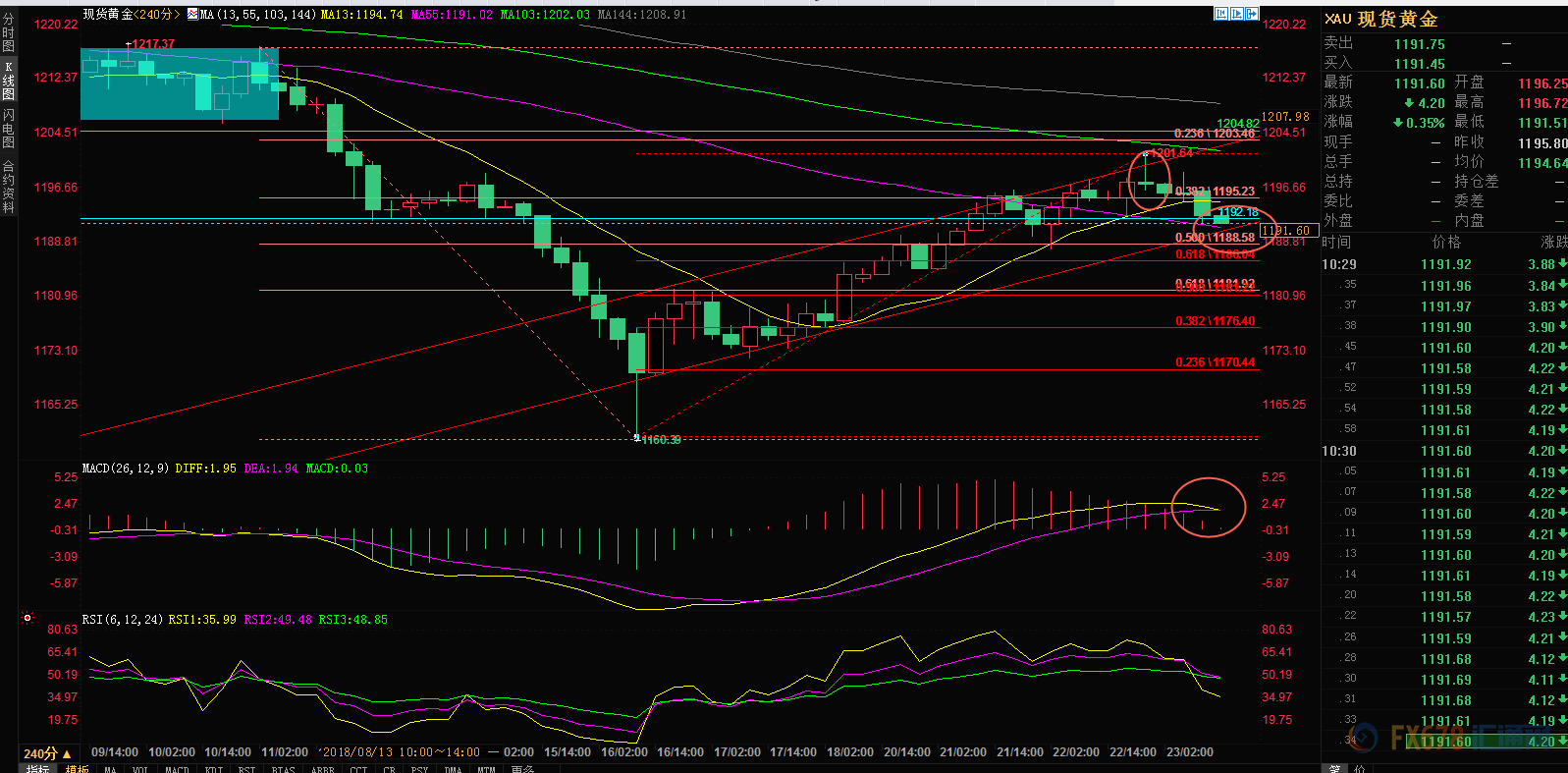This screenshot has width=1568, height=773.
Task: Click the RSI1:35.99 value
Action: pyautogui.click(x=202, y=620)
